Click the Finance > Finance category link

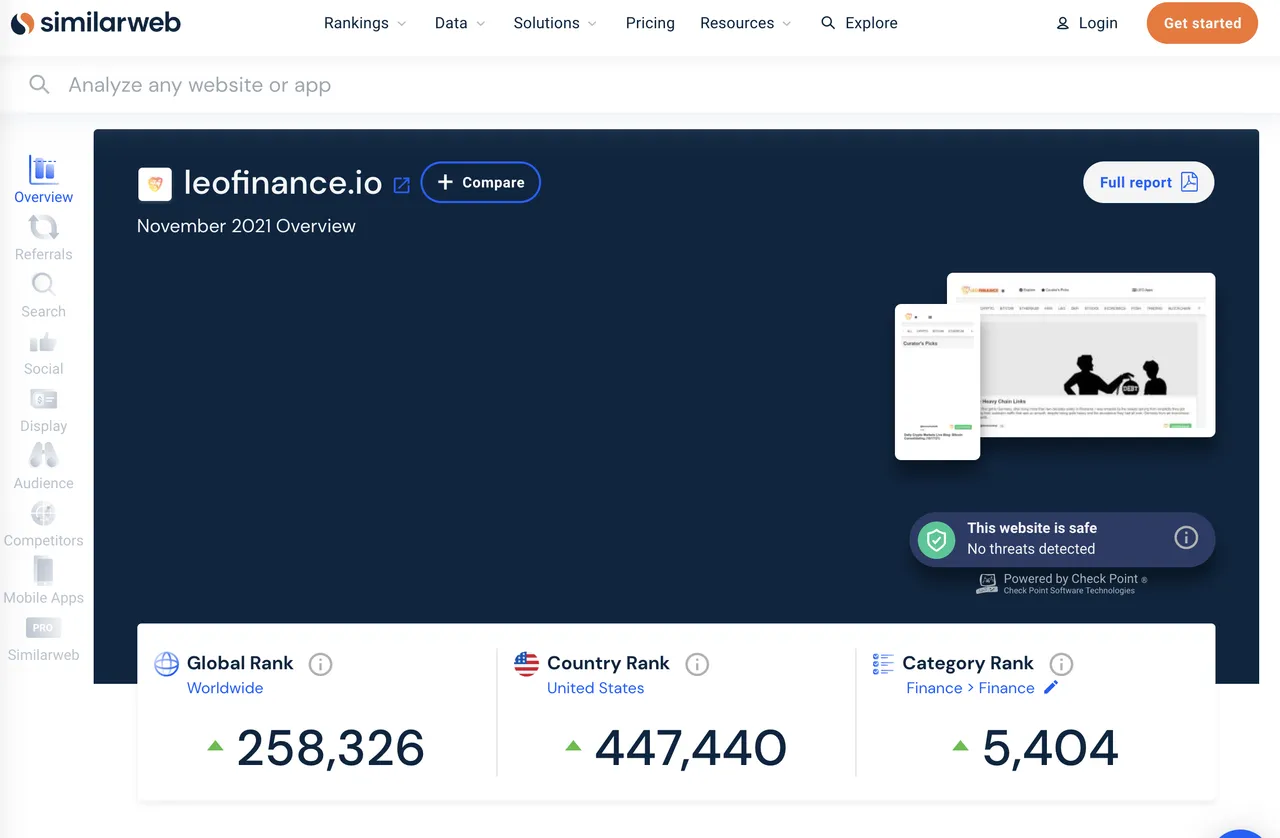(970, 688)
